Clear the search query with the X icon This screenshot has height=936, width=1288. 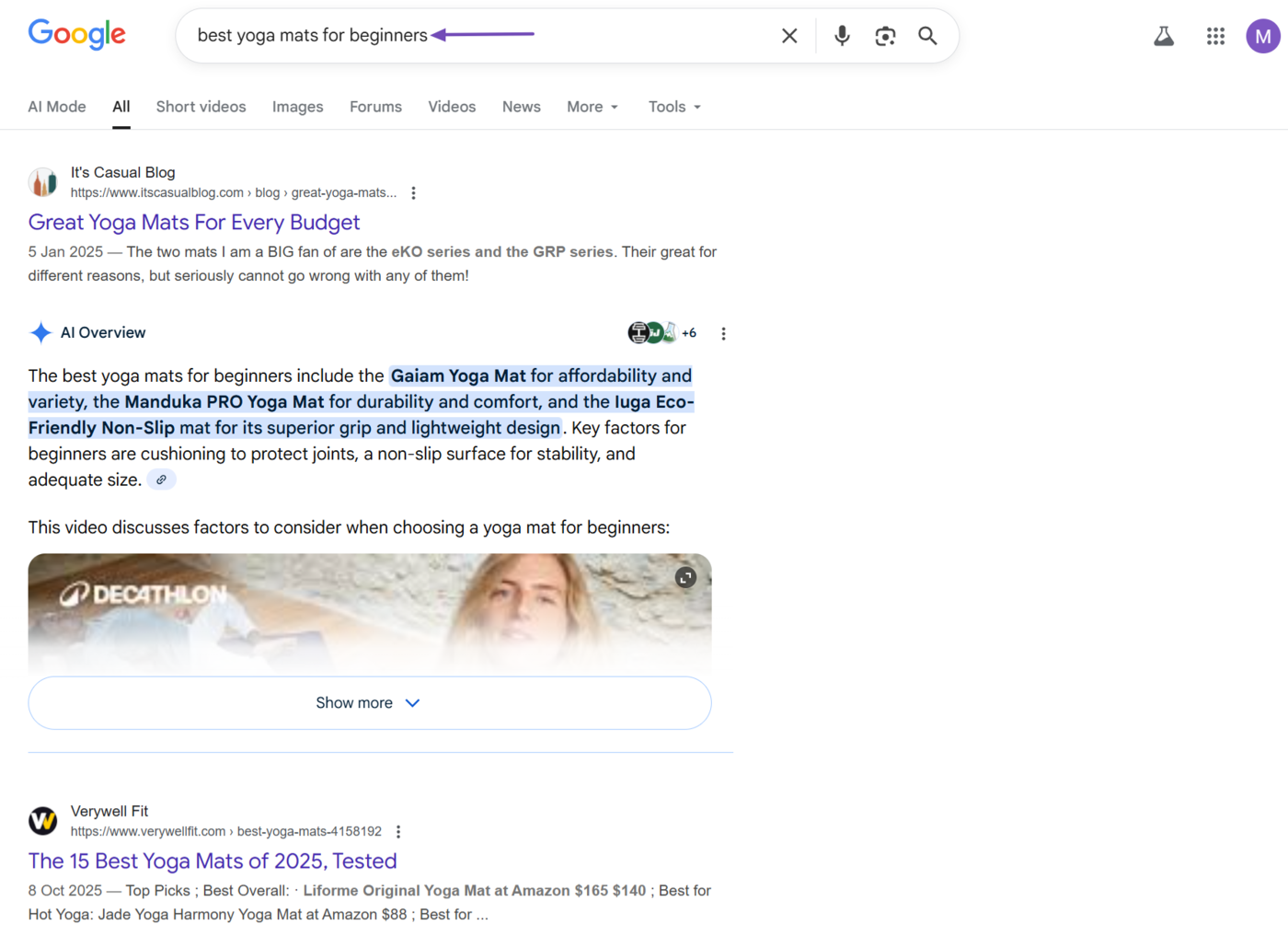click(x=789, y=35)
